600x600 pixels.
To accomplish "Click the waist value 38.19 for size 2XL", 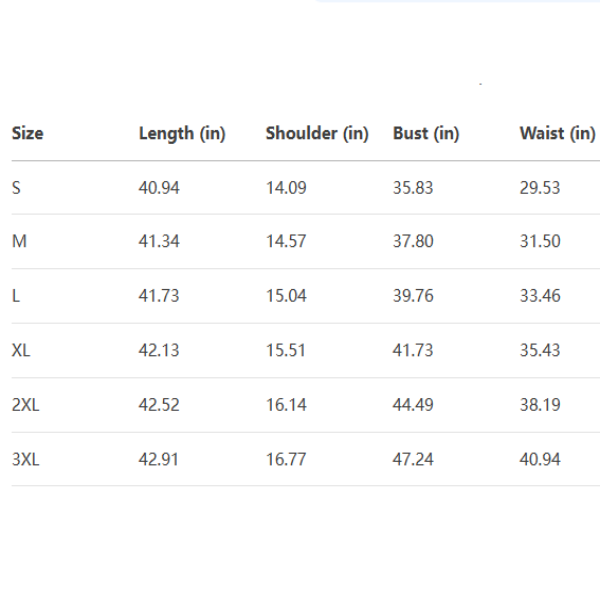I will coord(540,405).
